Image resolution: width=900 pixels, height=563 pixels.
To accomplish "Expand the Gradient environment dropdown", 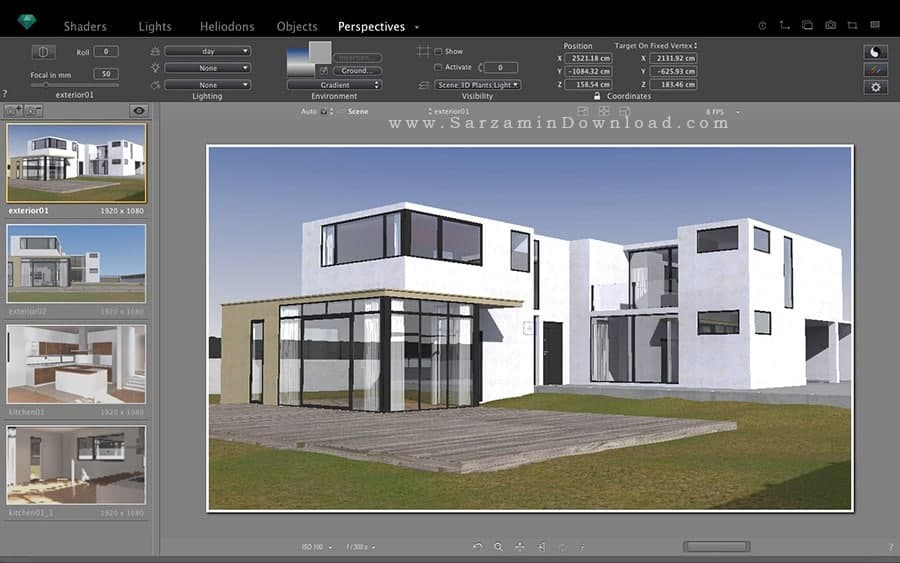I will 334,85.
